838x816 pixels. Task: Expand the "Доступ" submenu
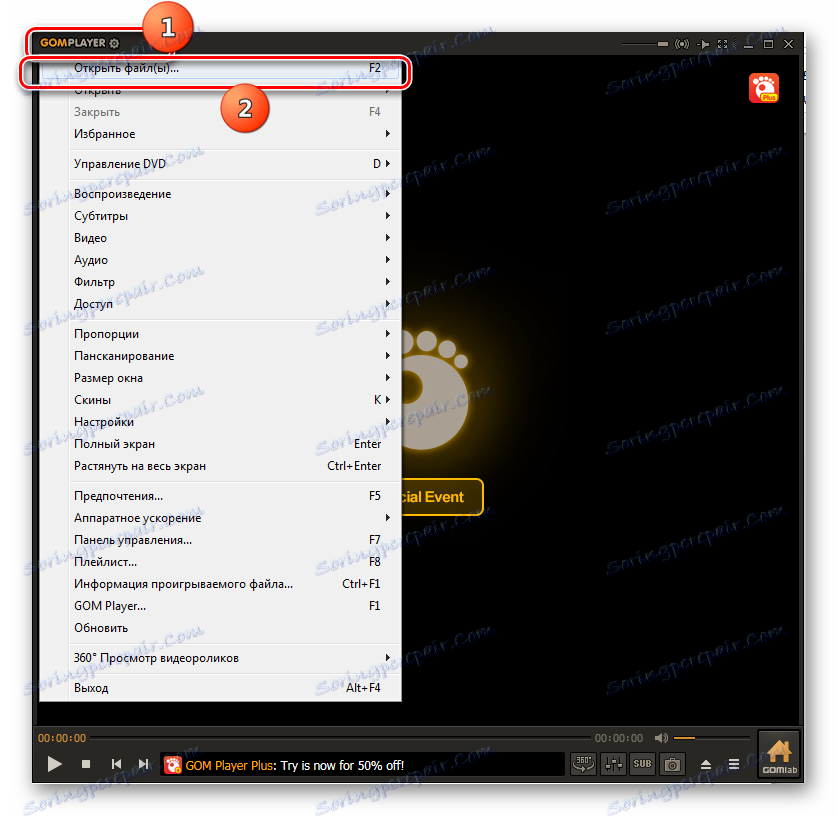click(220, 303)
